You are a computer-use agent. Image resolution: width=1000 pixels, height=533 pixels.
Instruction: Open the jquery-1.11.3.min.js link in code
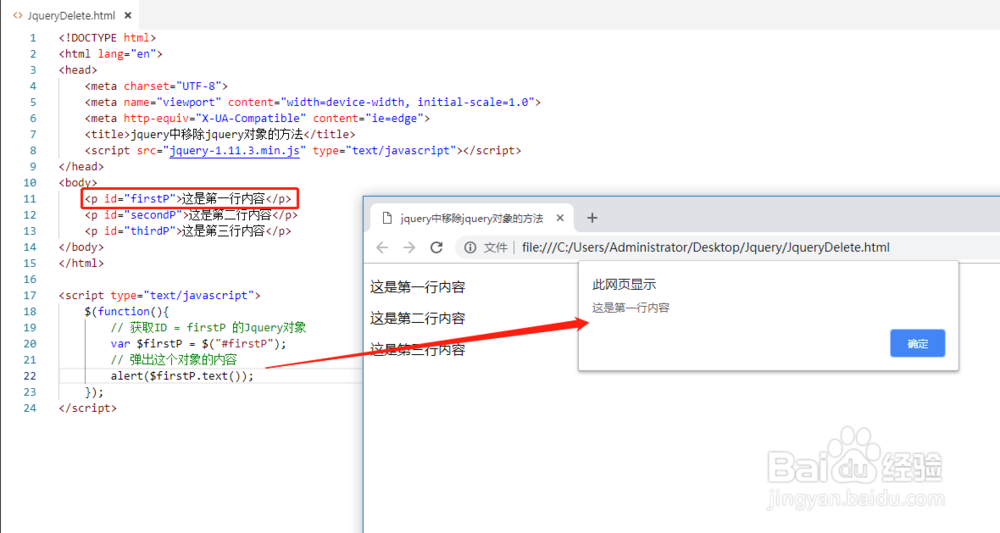234,150
